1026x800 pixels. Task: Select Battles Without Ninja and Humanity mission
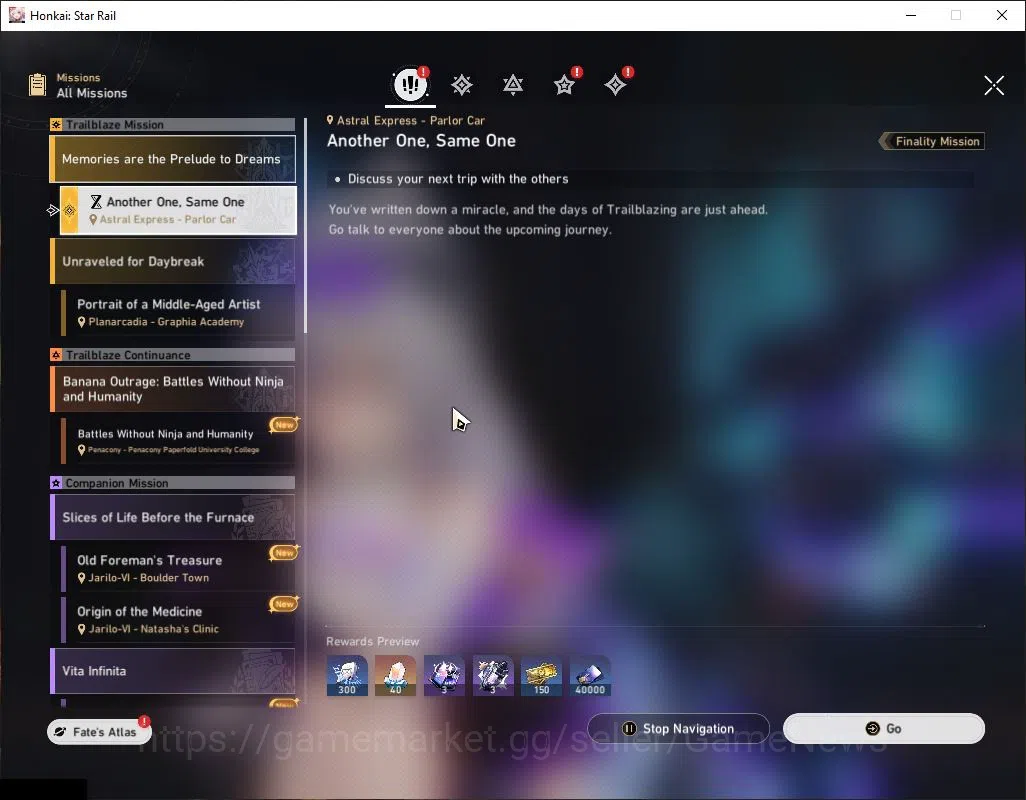[178, 440]
